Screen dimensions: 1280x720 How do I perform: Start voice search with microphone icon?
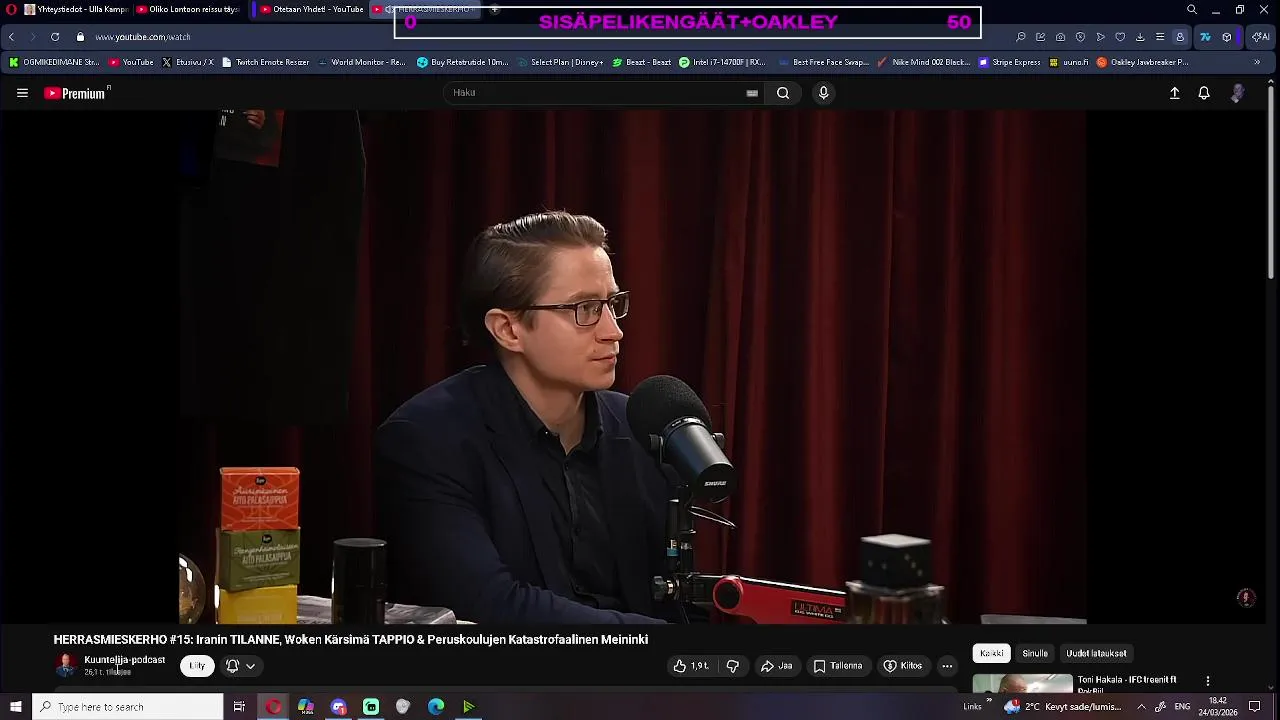[x=823, y=93]
